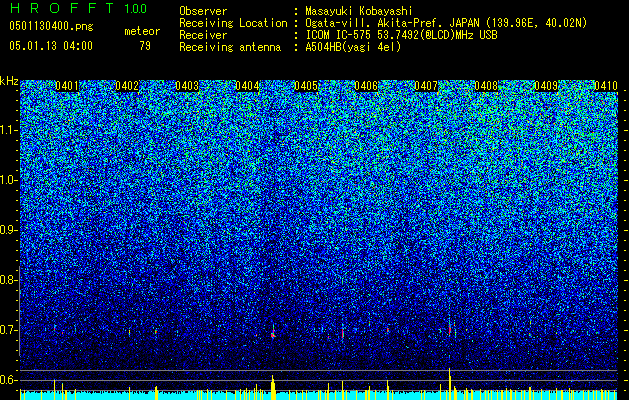Viewport: 629px width, 400px height.
Task: Click the Observer field label
Action: pyautogui.click(x=203, y=11)
